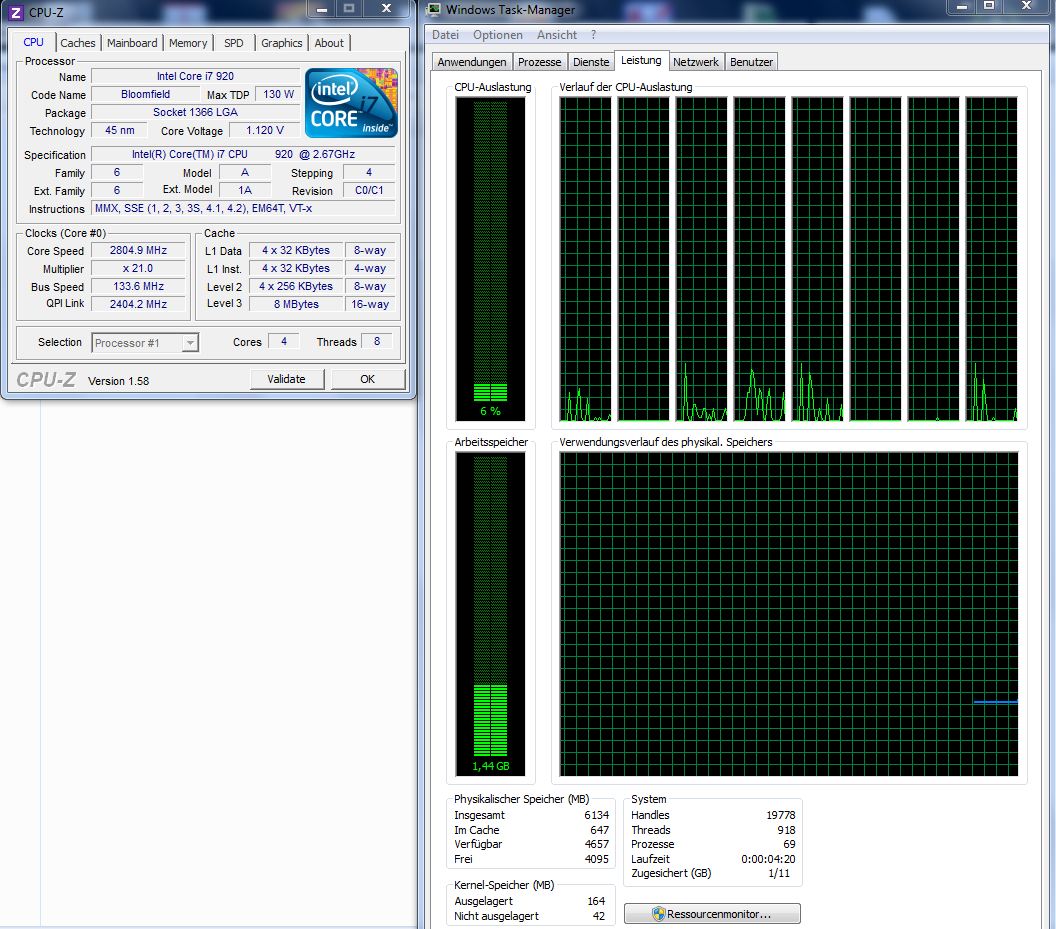Open the Ressourcenmonitor
1056x929 pixels.
point(712,914)
